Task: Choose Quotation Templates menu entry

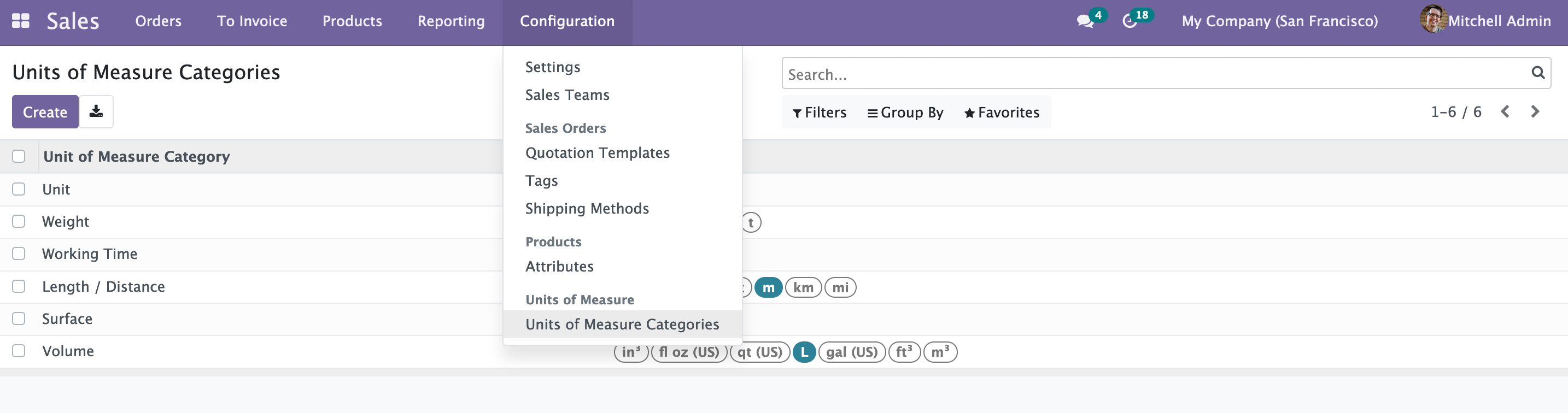Action: pos(597,152)
